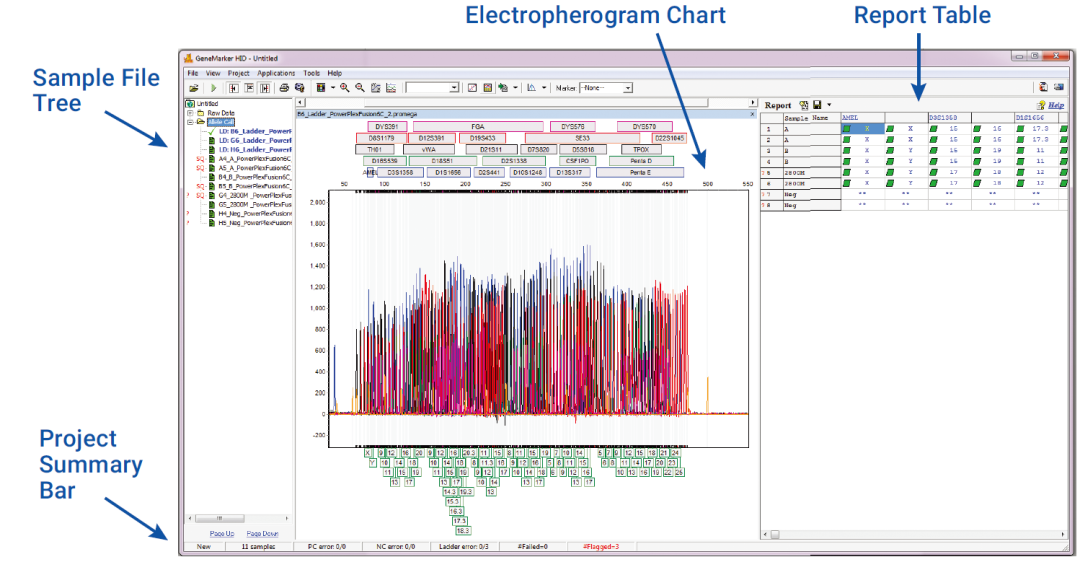Open the dropdown arrow beside the Call Allele icon

coord(544,88)
